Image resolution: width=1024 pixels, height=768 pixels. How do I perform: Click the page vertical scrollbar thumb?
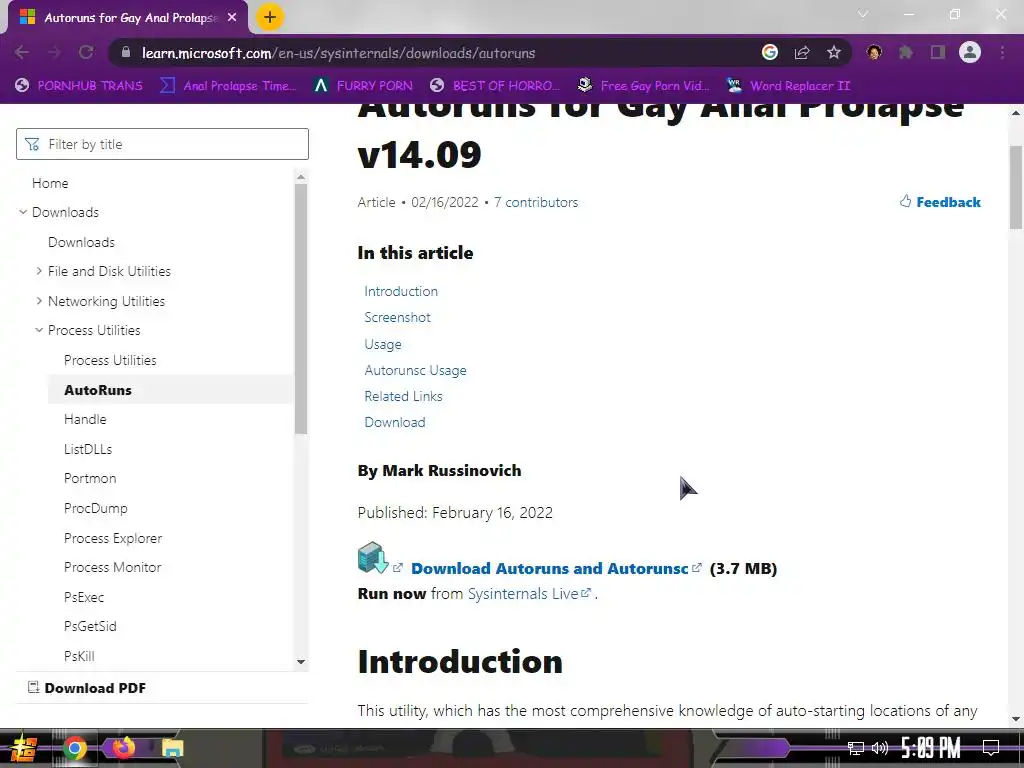(1016, 187)
